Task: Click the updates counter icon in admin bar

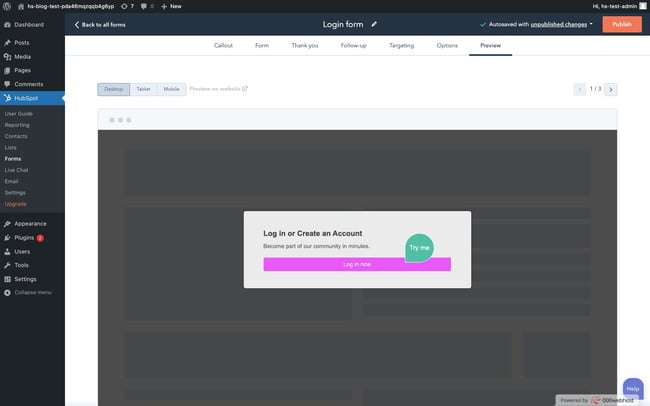Action: 127,6
